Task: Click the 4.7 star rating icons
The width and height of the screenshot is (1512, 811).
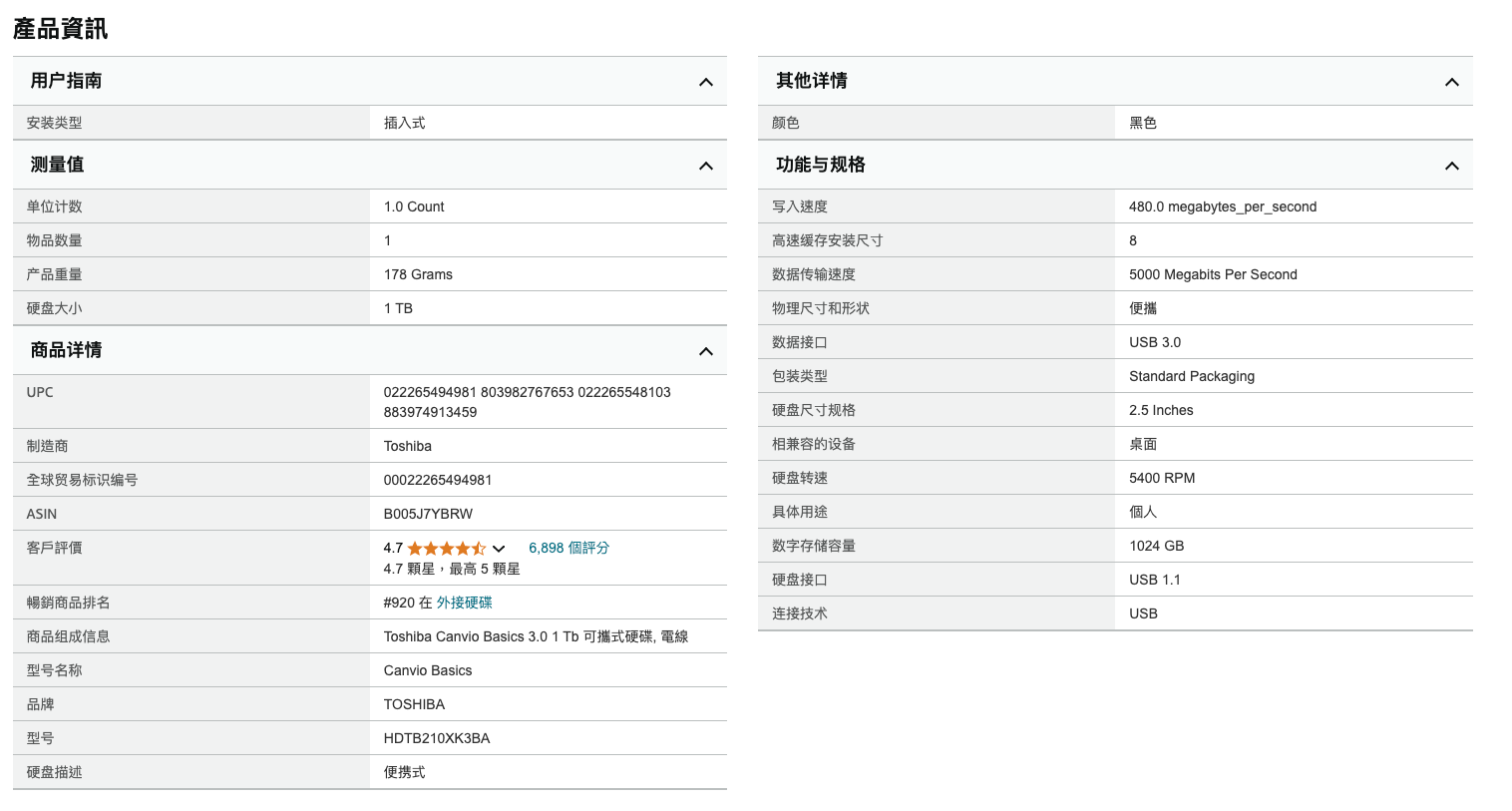Action: click(446, 549)
